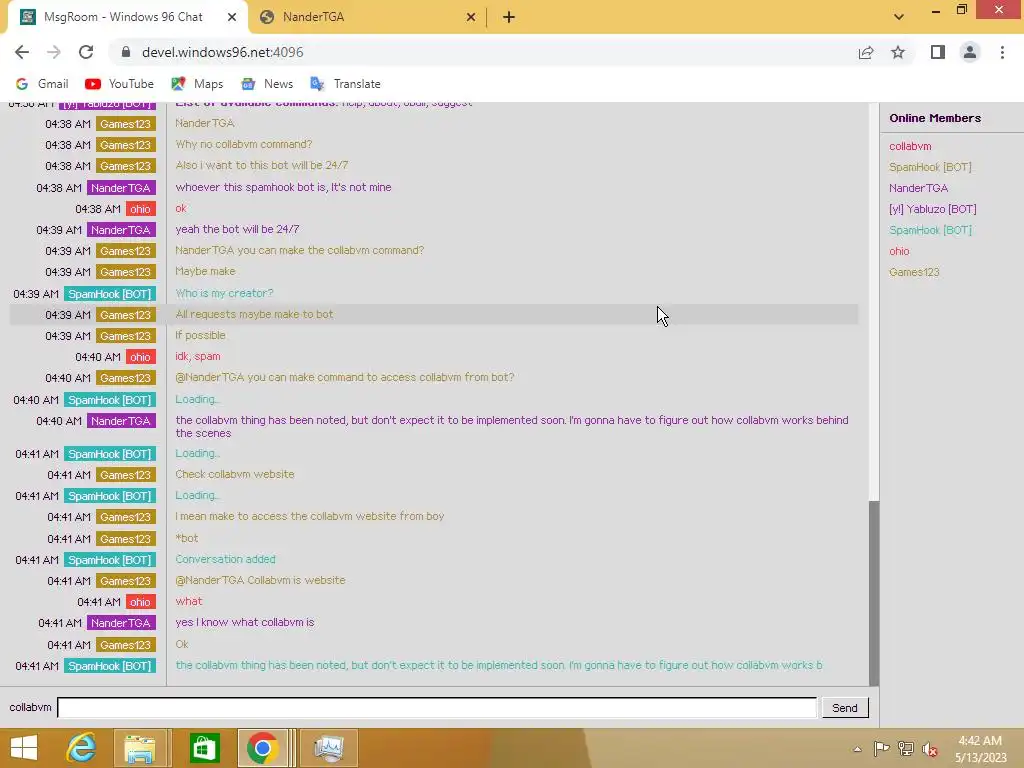Click the collabvm nickname label beside input
The width and height of the screenshot is (1024, 768).
pos(30,707)
